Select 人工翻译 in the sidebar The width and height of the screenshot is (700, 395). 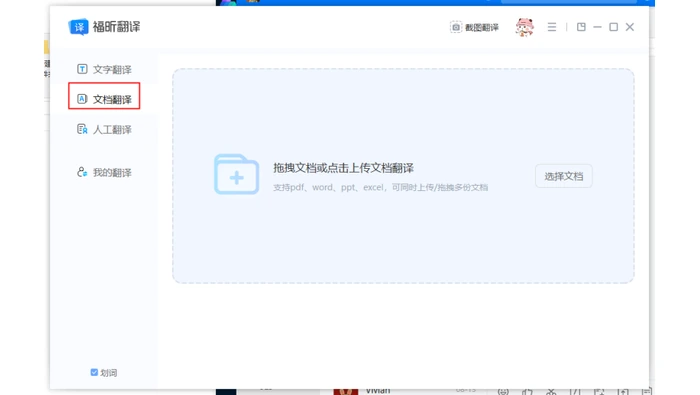(x=104, y=129)
